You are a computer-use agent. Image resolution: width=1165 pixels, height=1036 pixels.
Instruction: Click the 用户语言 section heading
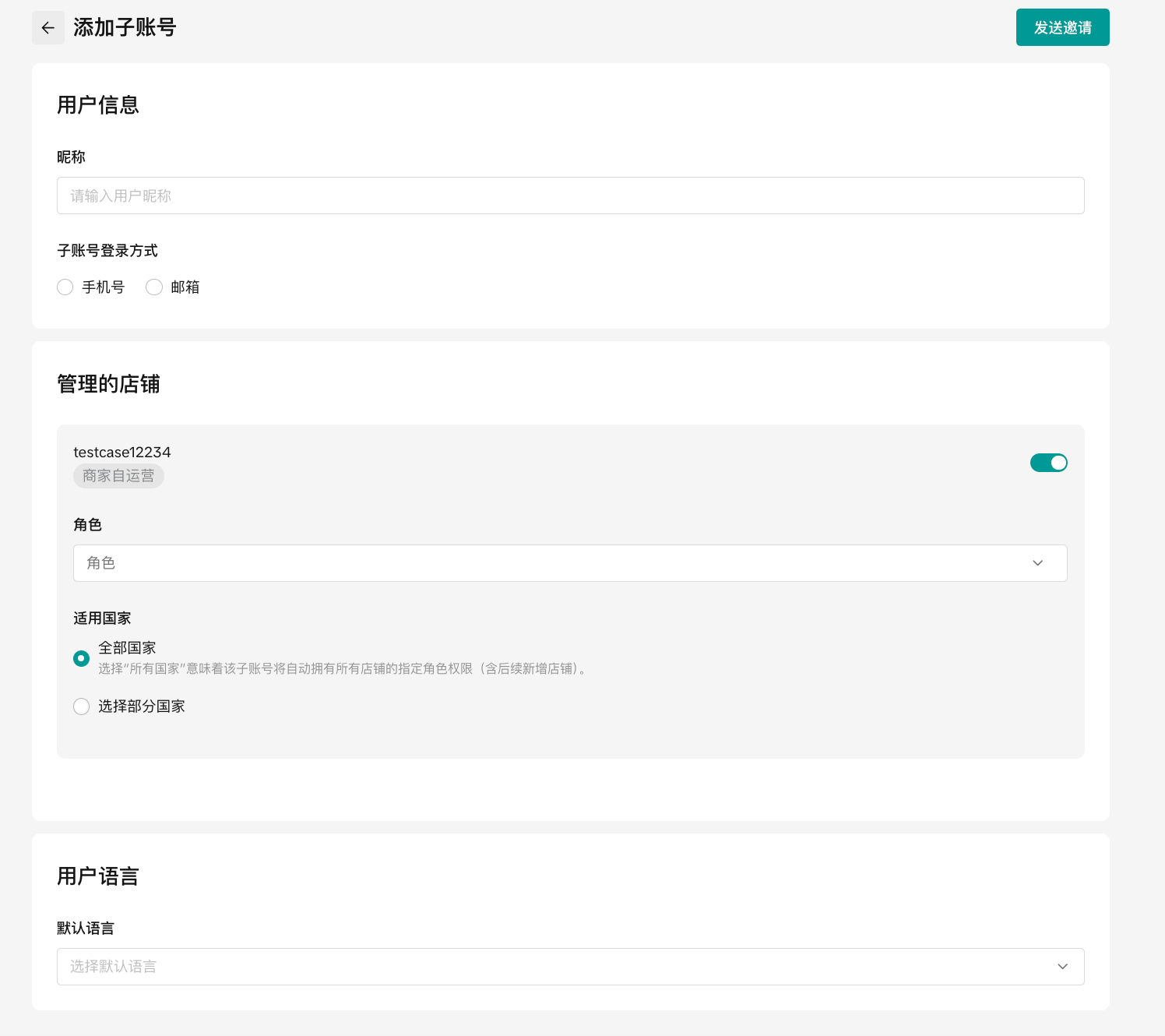pyautogui.click(x=98, y=876)
